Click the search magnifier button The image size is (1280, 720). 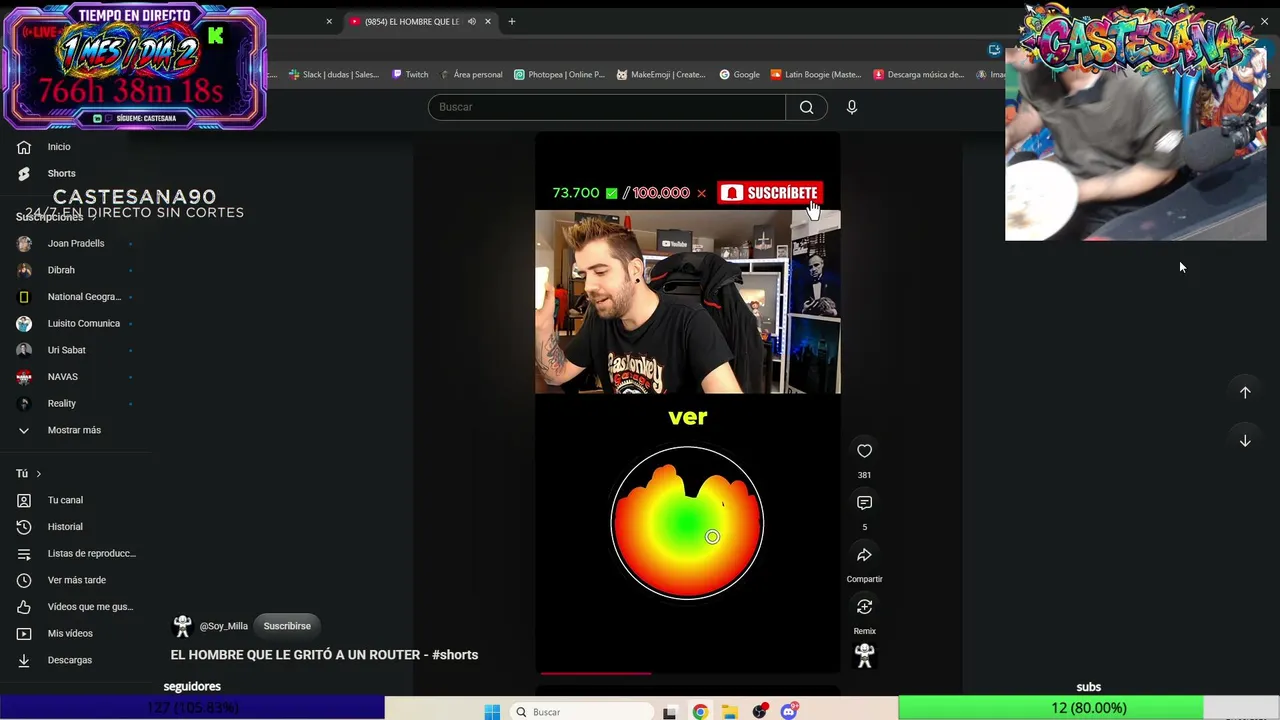click(806, 107)
